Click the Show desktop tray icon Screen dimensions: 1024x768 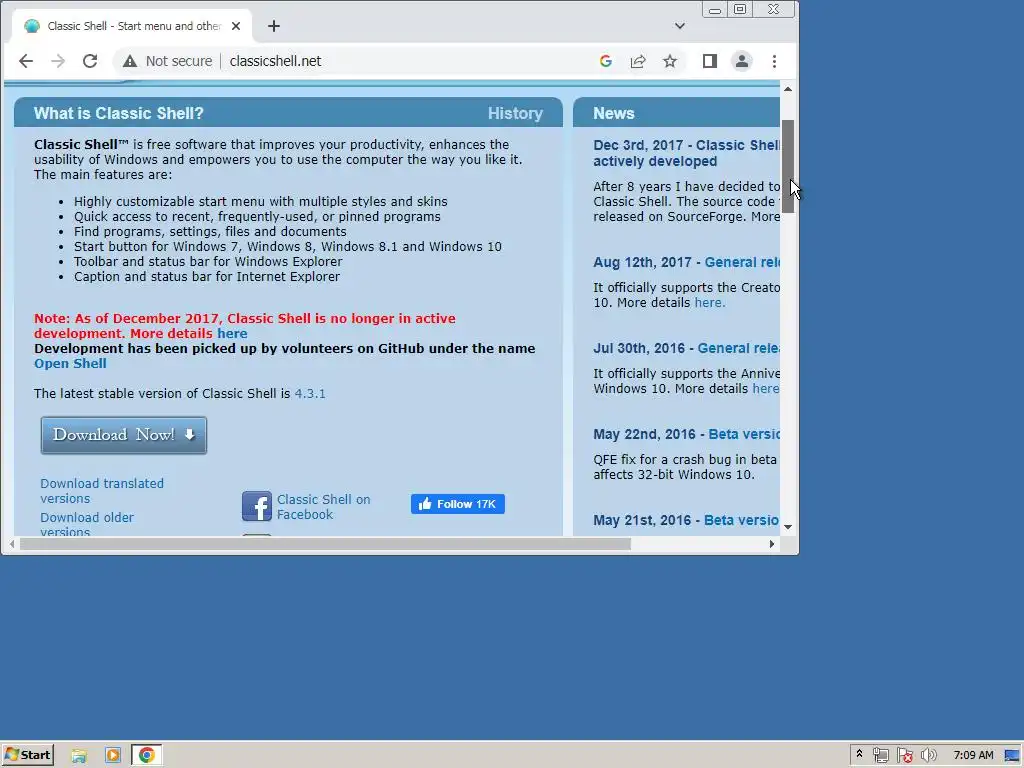point(1013,756)
